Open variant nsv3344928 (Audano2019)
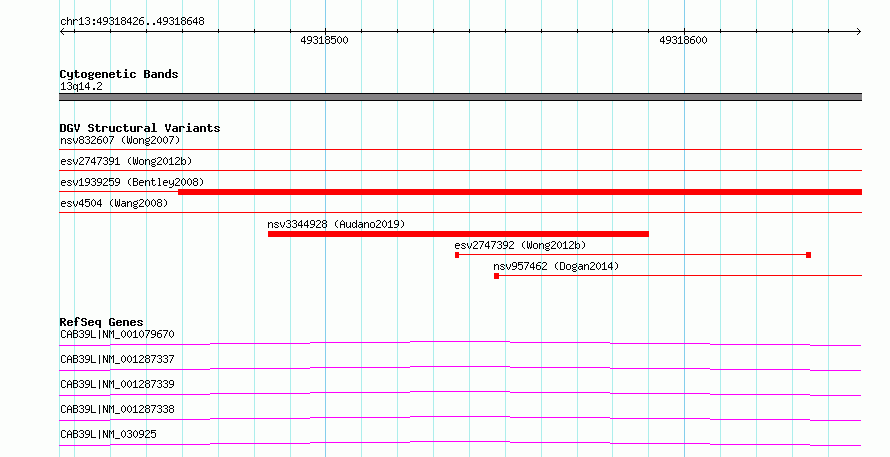This screenshot has height=457, width=890. pyautogui.click(x=336, y=224)
